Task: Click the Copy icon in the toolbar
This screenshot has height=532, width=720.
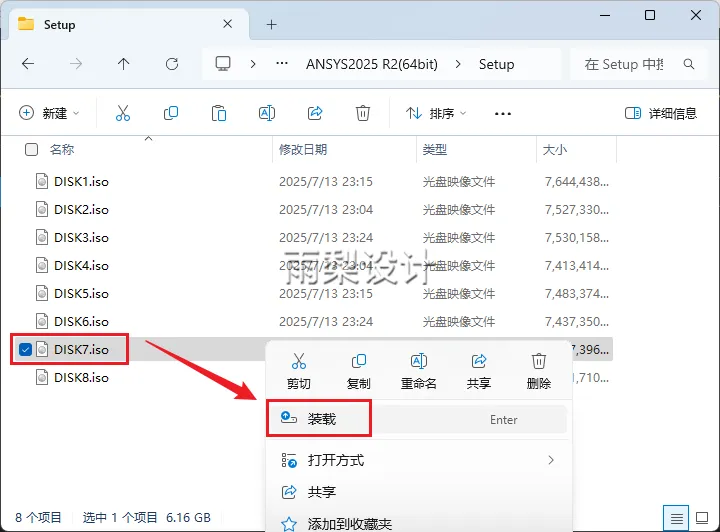Action: [x=171, y=113]
